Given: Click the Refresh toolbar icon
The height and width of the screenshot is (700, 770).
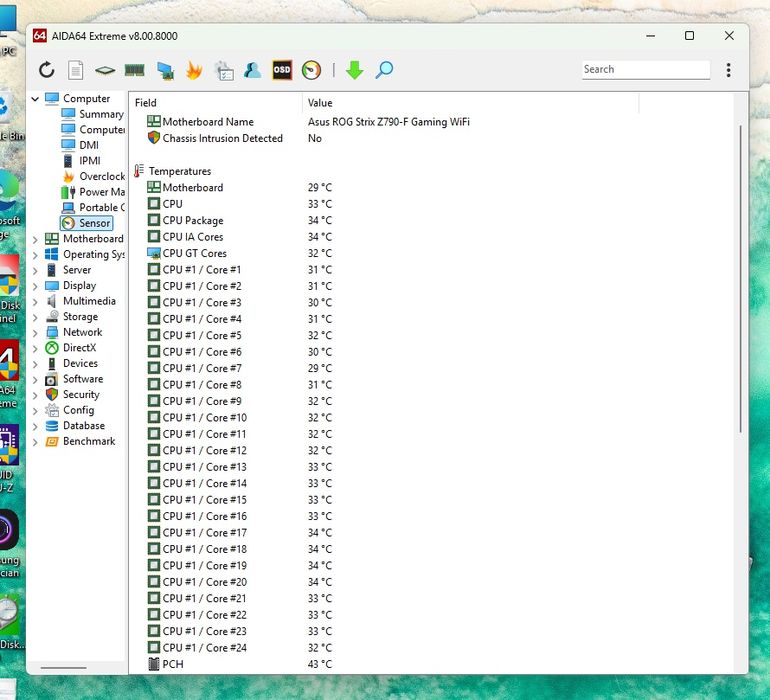Looking at the screenshot, I should pos(47,70).
